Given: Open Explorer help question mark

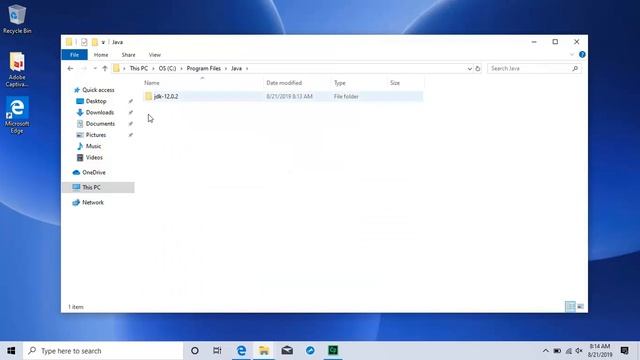Looking at the screenshot, I should (x=582, y=54).
